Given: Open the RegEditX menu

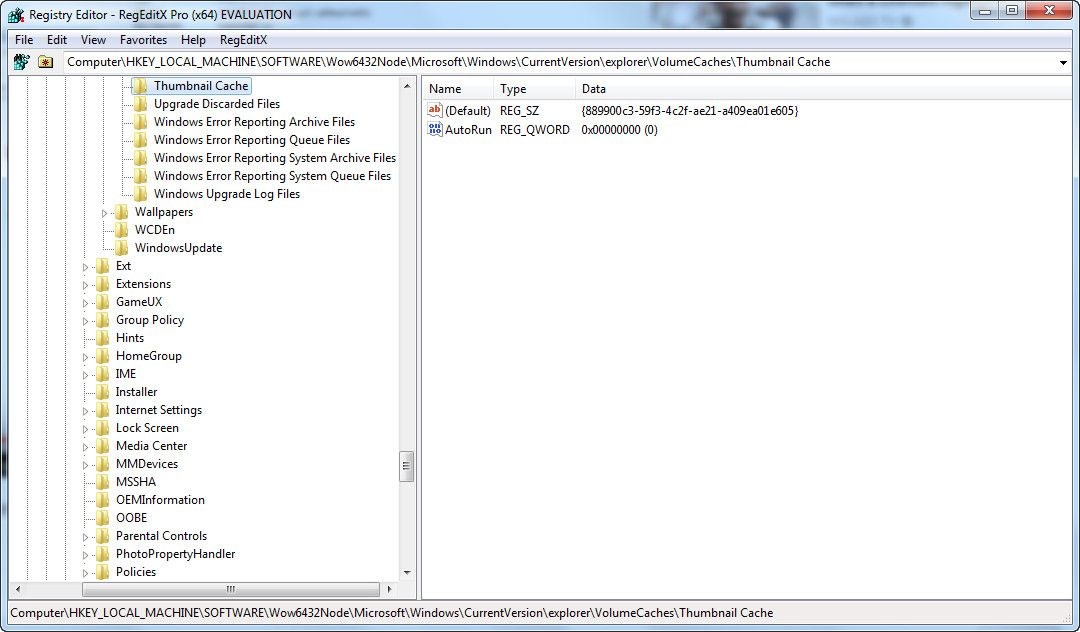Looking at the screenshot, I should pyautogui.click(x=244, y=39).
